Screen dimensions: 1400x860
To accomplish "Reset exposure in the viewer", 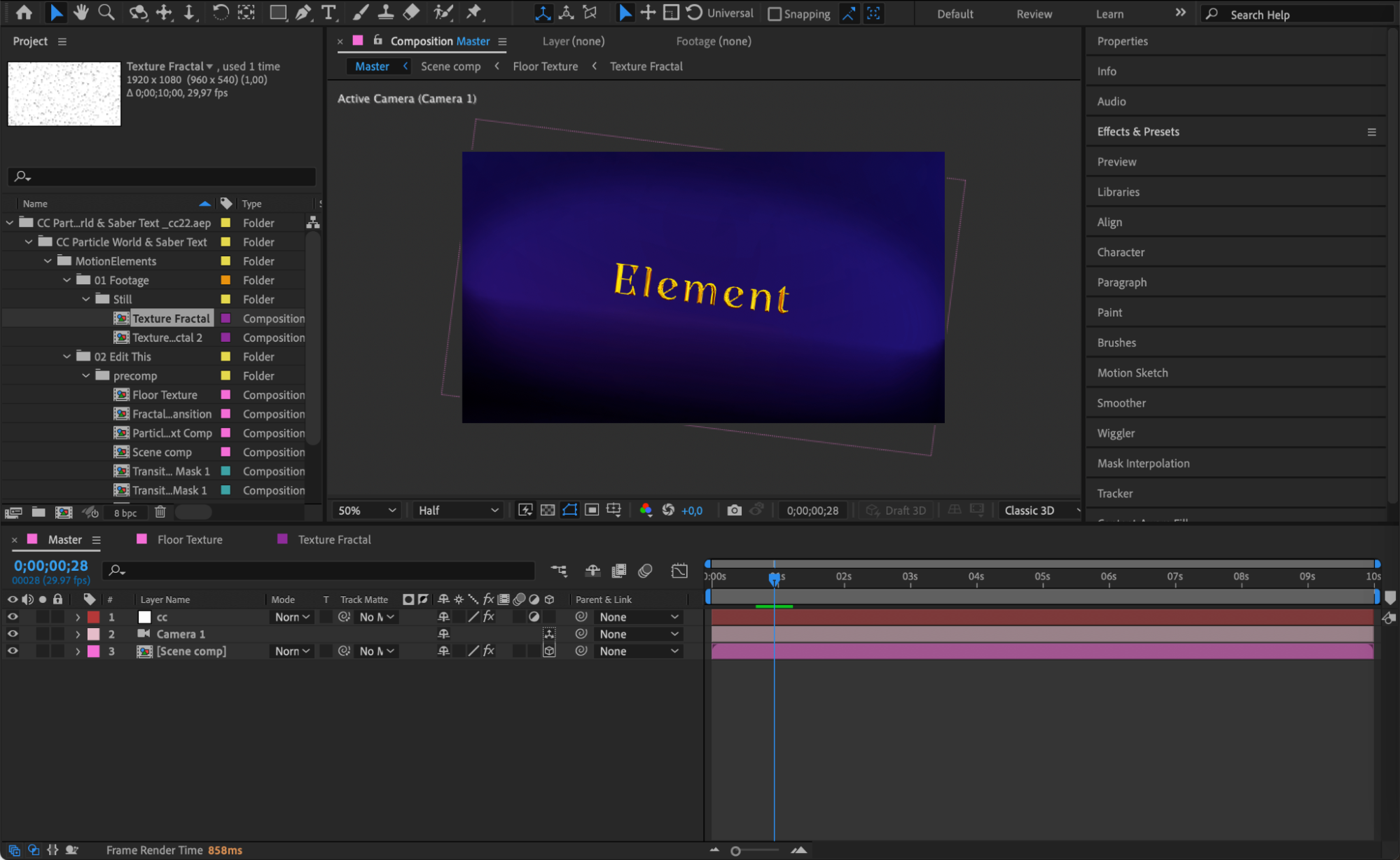I will point(668,511).
